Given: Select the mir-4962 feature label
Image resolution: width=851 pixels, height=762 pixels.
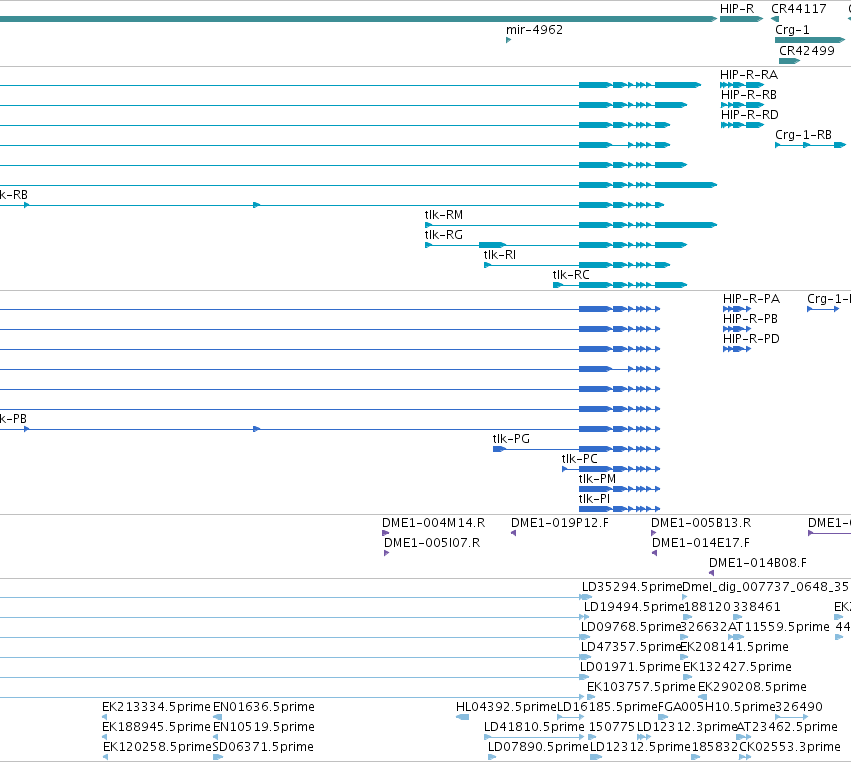Looking at the screenshot, I should 534,30.
